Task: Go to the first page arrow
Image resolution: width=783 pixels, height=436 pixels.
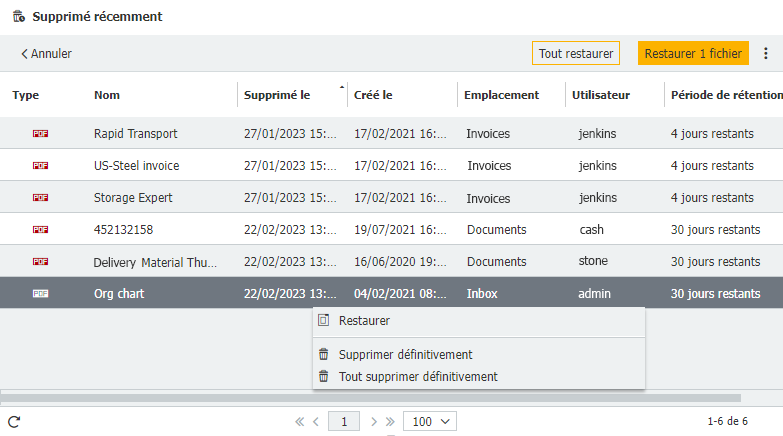Action: point(299,422)
